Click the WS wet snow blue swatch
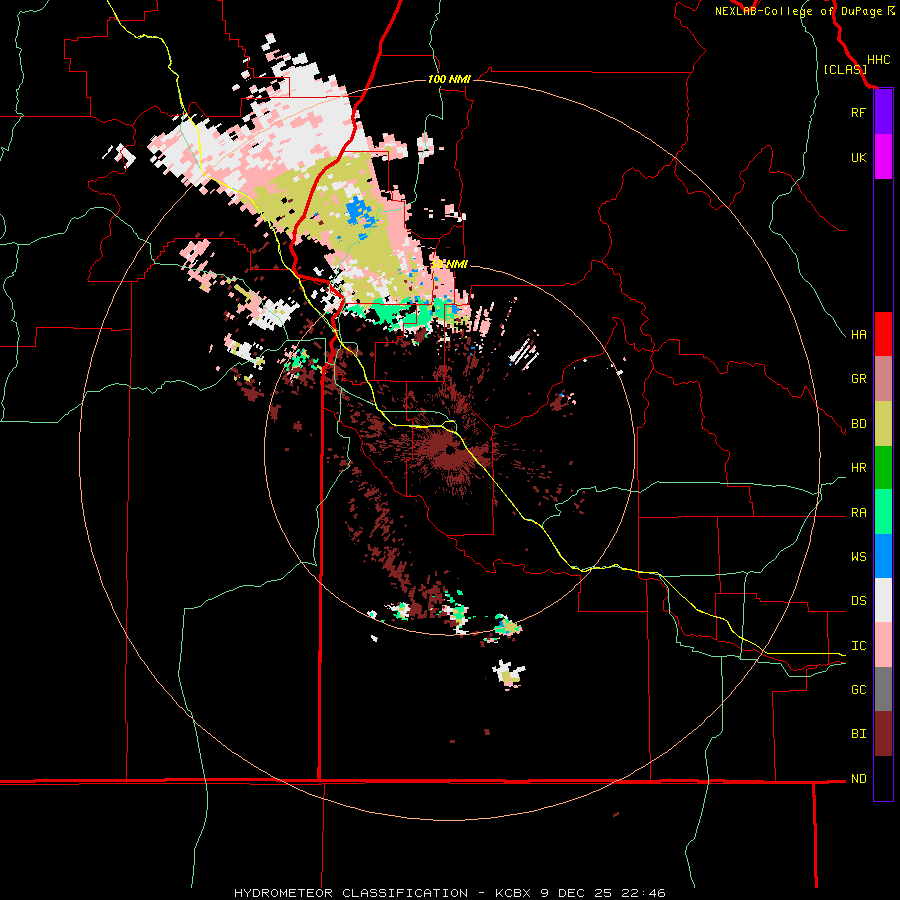The height and width of the screenshot is (900, 900). tap(883, 556)
